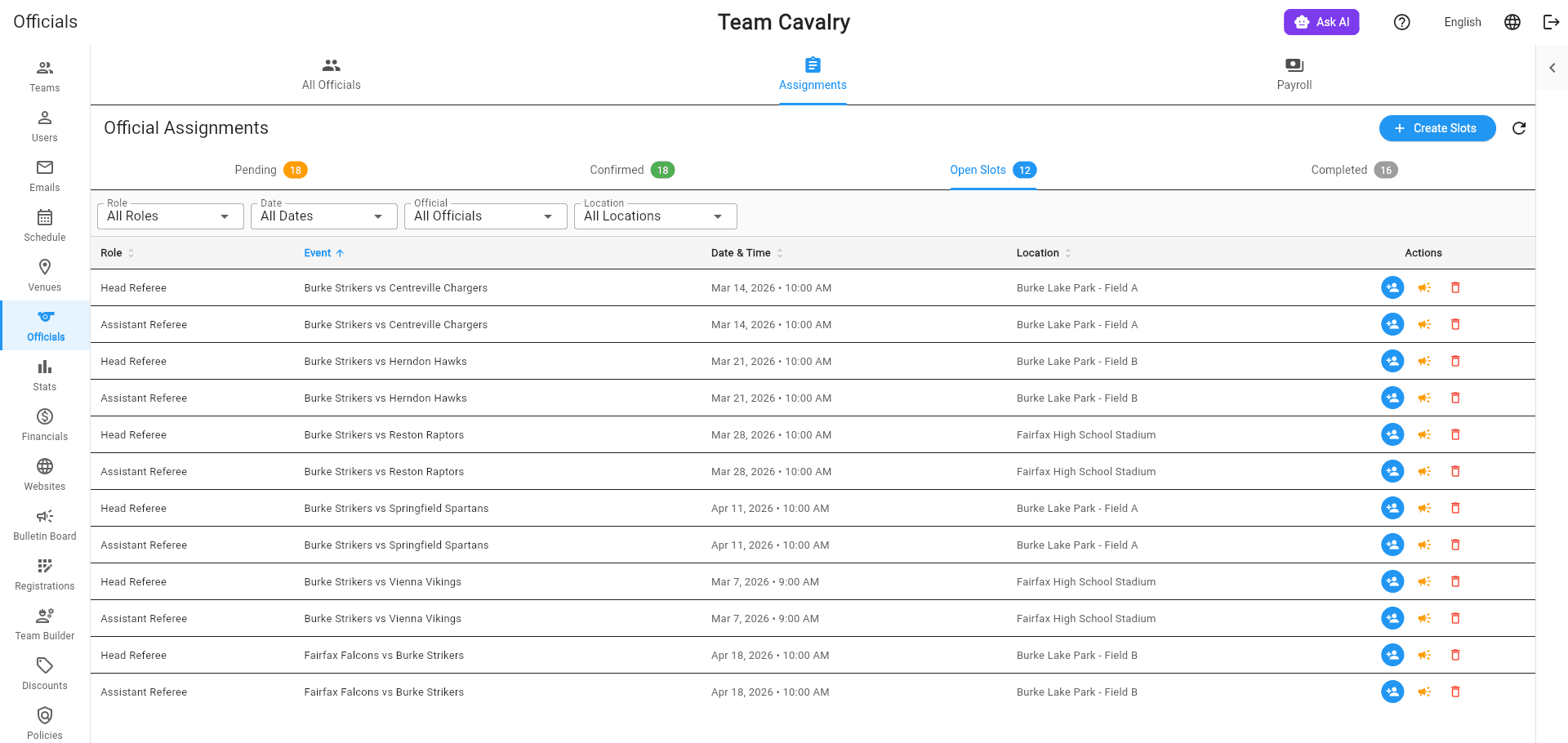Open the Date filter dropdown
1568x743 pixels.
coord(323,216)
